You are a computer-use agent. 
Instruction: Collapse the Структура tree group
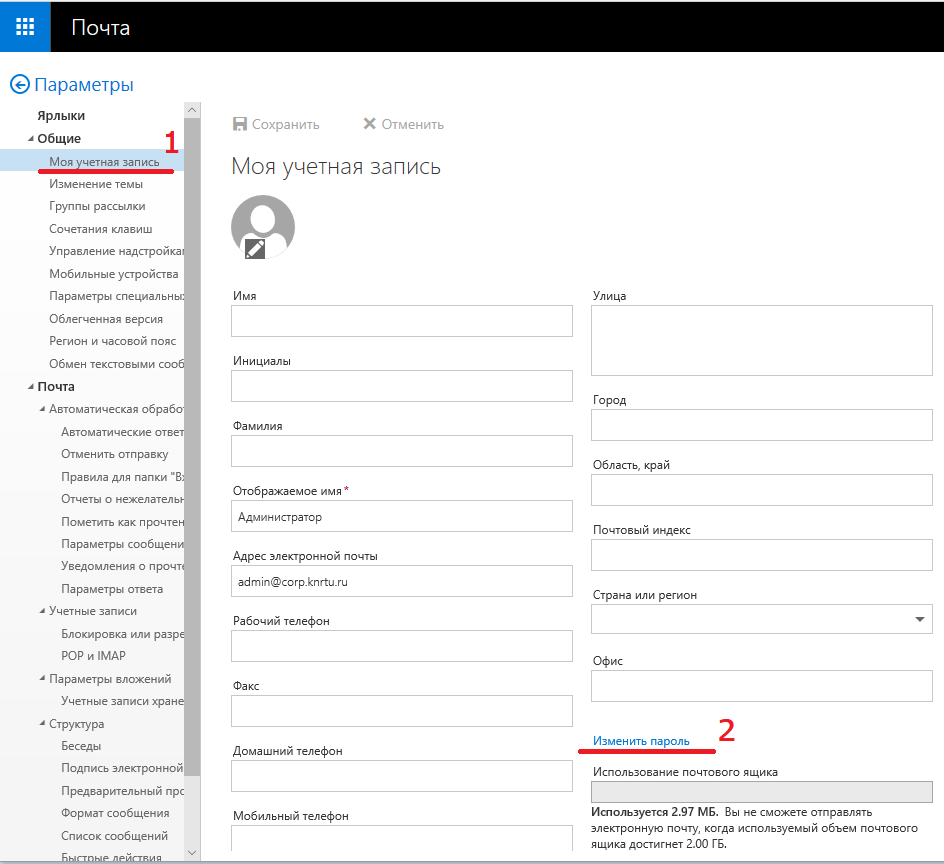[42, 724]
